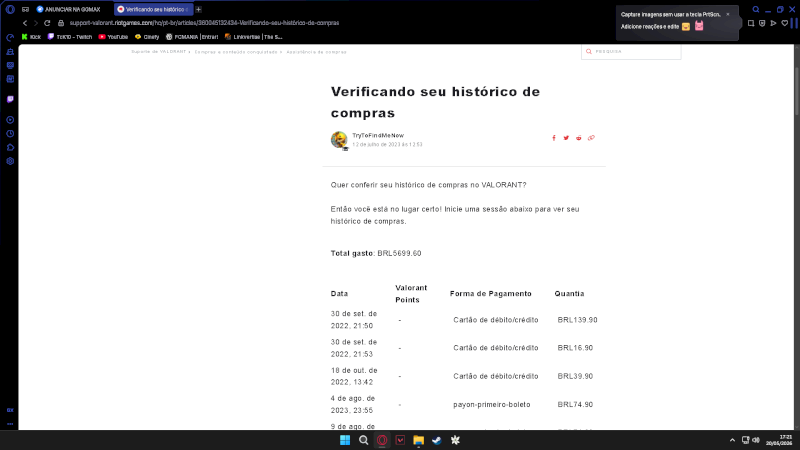Open the ad blocker shield icon

click(762, 23)
